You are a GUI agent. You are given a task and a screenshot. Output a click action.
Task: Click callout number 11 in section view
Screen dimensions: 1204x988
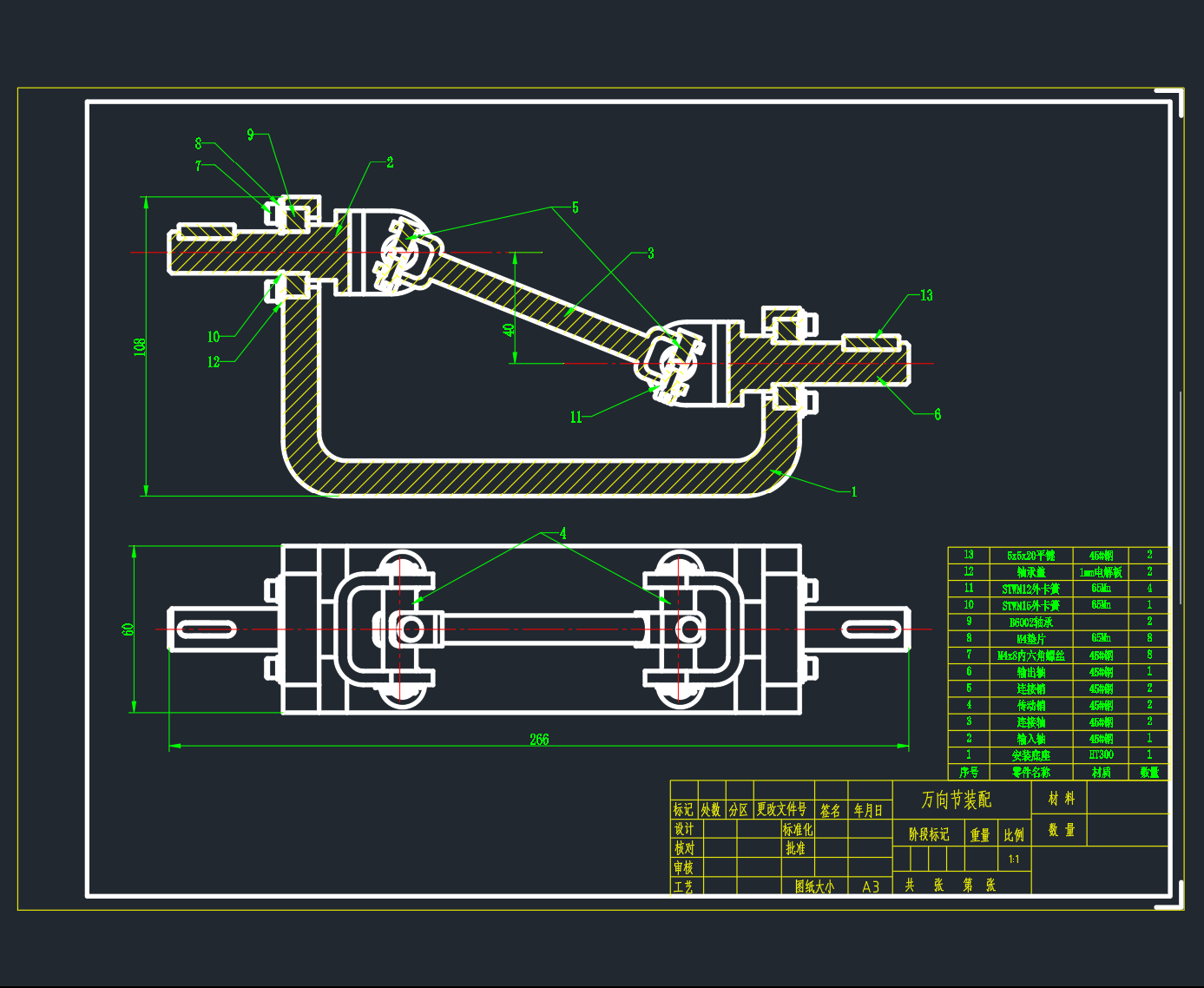point(576,418)
